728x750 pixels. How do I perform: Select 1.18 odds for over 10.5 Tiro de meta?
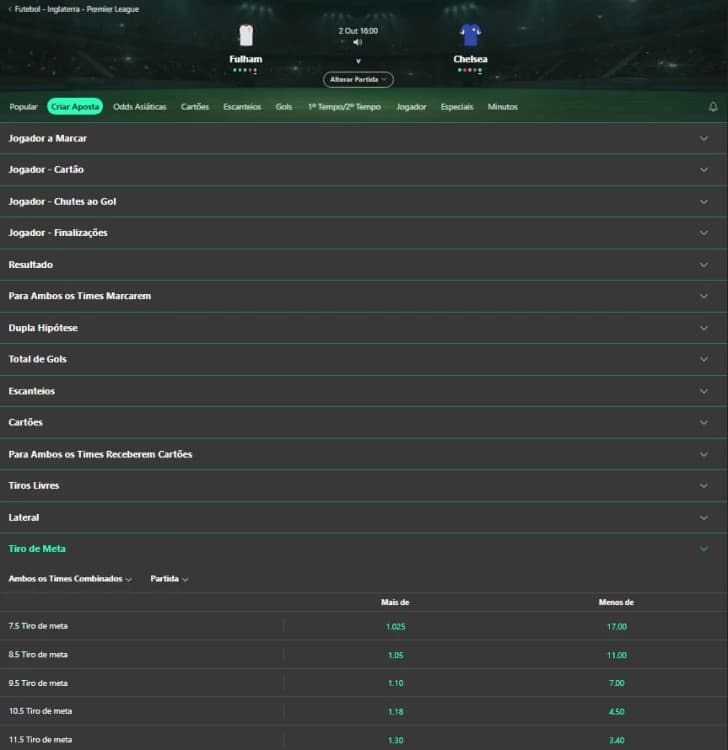pos(396,712)
